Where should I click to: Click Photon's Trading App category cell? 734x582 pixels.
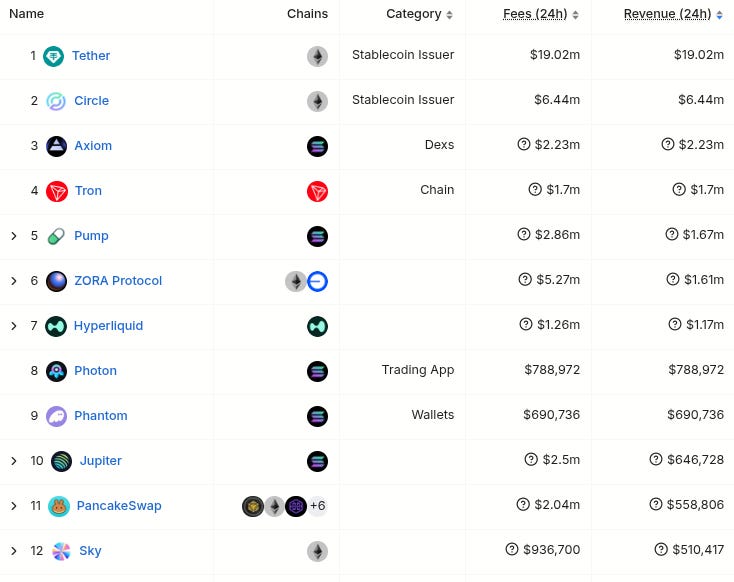(x=418, y=370)
